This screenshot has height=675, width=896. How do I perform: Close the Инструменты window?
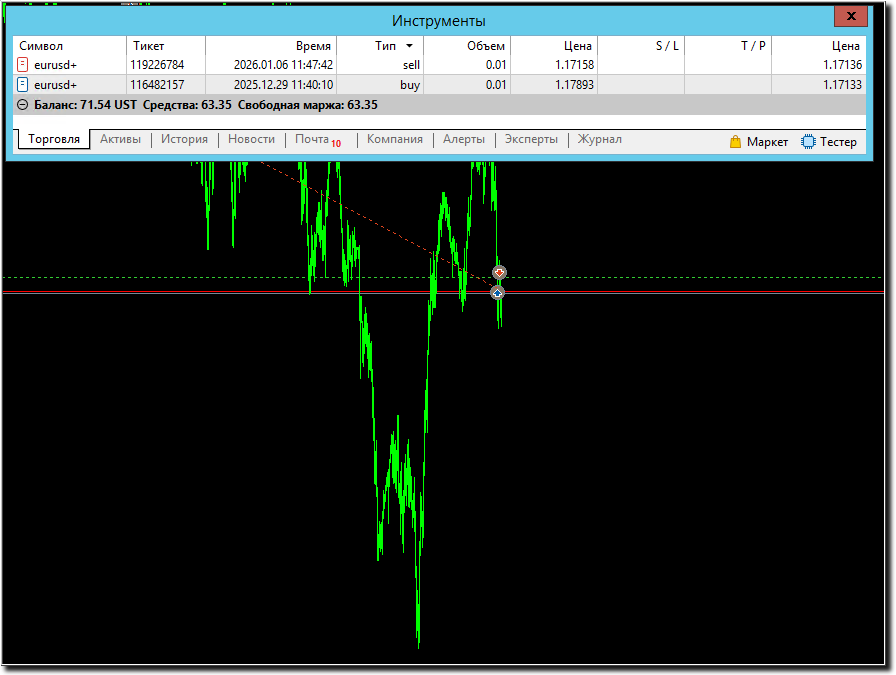pyautogui.click(x=851, y=18)
